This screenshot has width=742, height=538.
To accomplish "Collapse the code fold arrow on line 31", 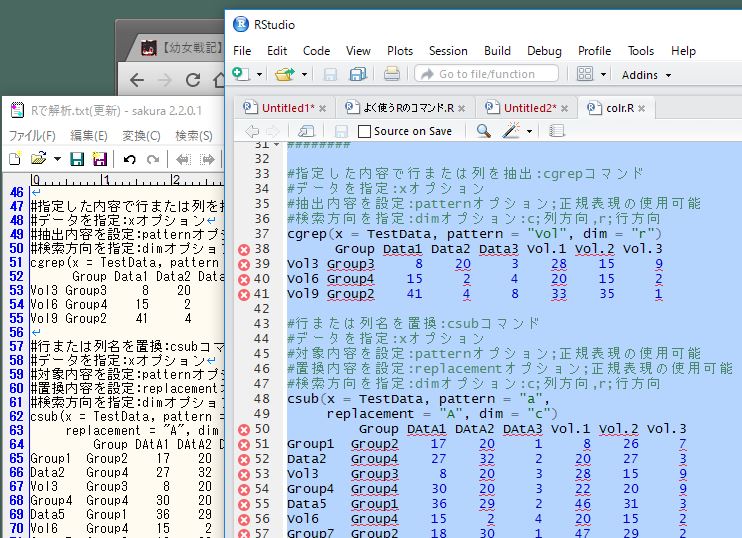I will coord(277,144).
